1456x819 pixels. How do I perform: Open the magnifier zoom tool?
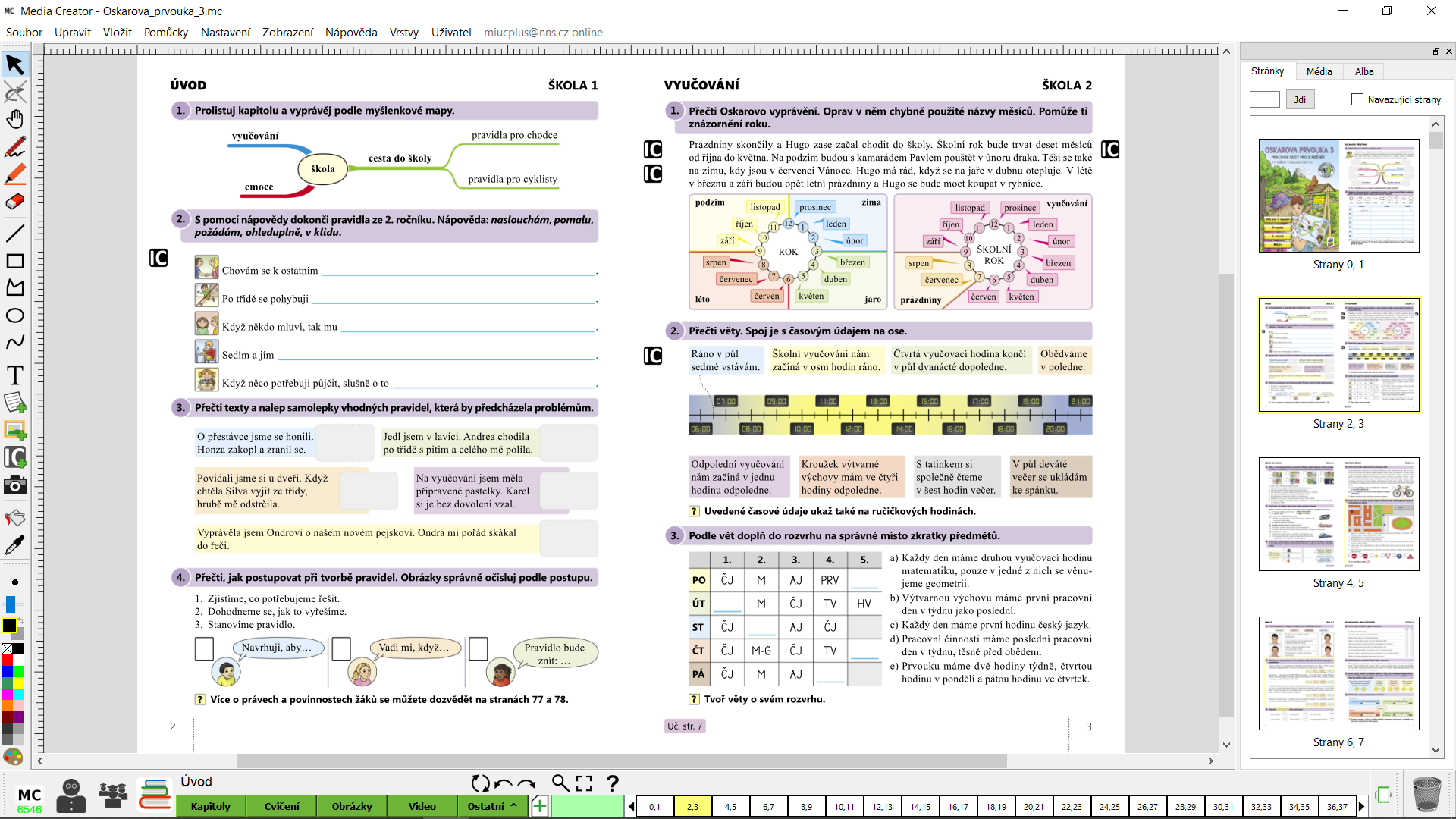coord(560,783)
